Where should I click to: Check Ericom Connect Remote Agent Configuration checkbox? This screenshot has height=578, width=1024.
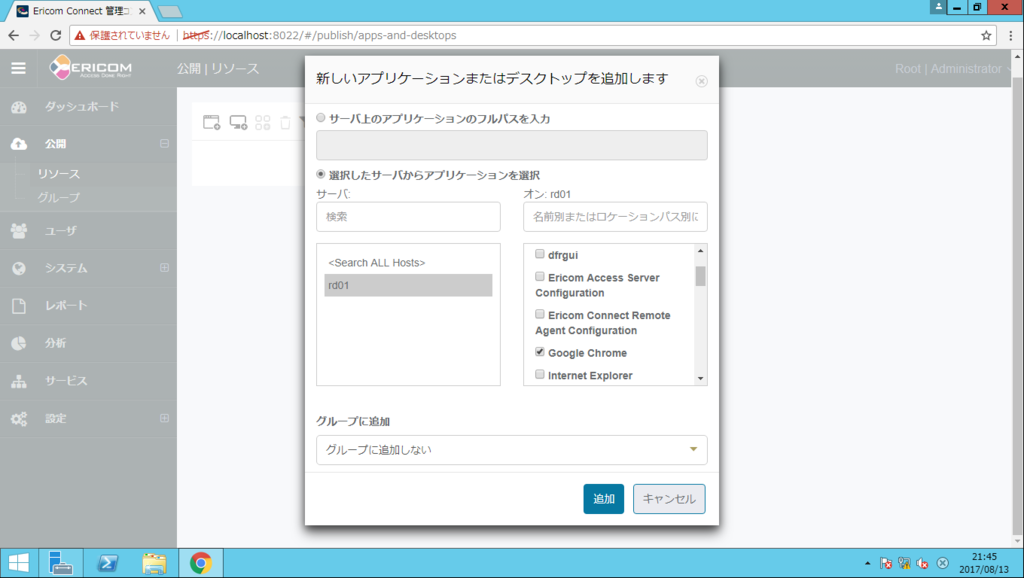[539, 314]
